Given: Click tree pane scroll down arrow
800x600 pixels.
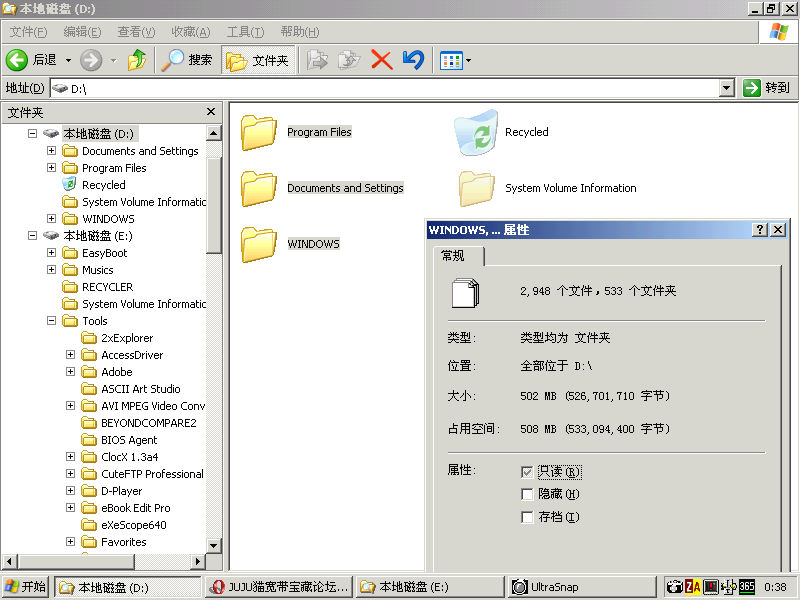Looking at the screenshot, I should pos(214,545).
